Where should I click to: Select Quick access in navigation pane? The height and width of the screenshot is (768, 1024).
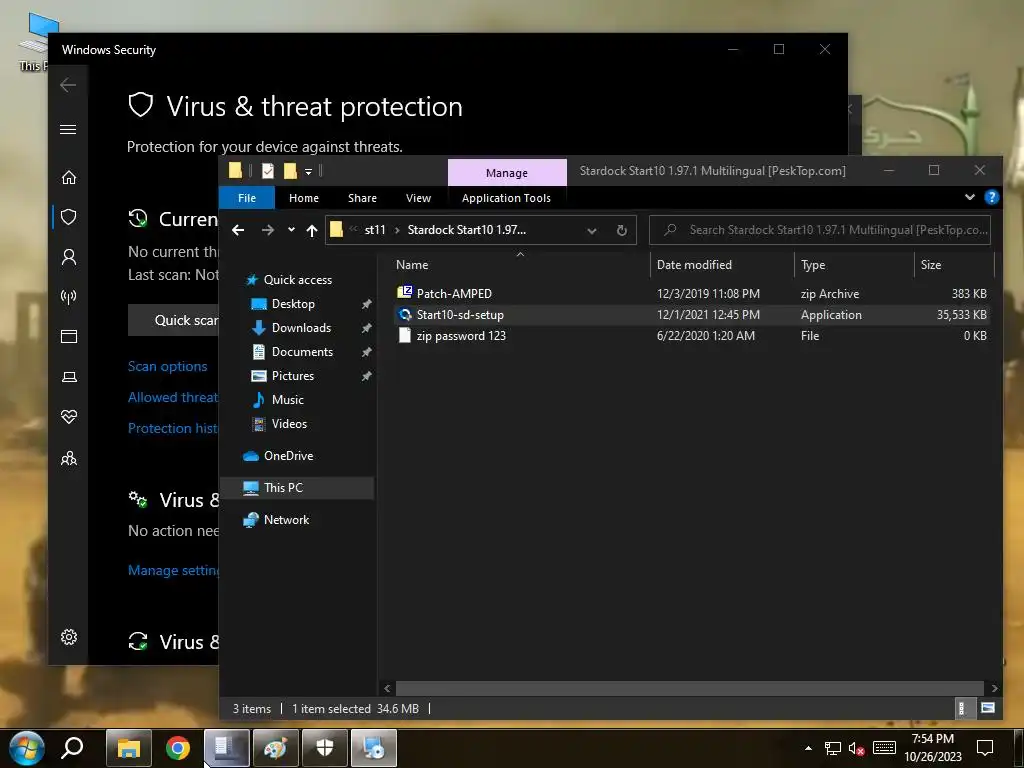click(298, 280)
